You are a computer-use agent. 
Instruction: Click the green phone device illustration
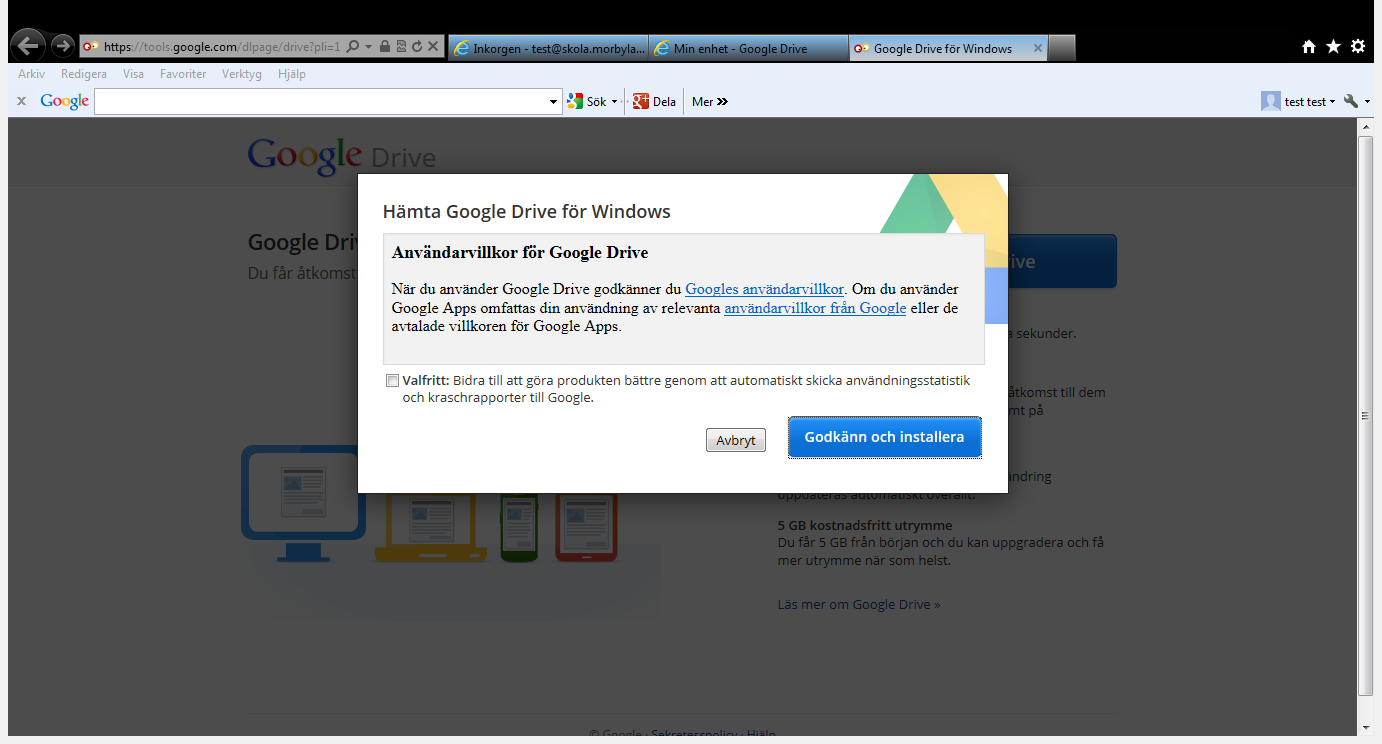[x=520, y=527]
